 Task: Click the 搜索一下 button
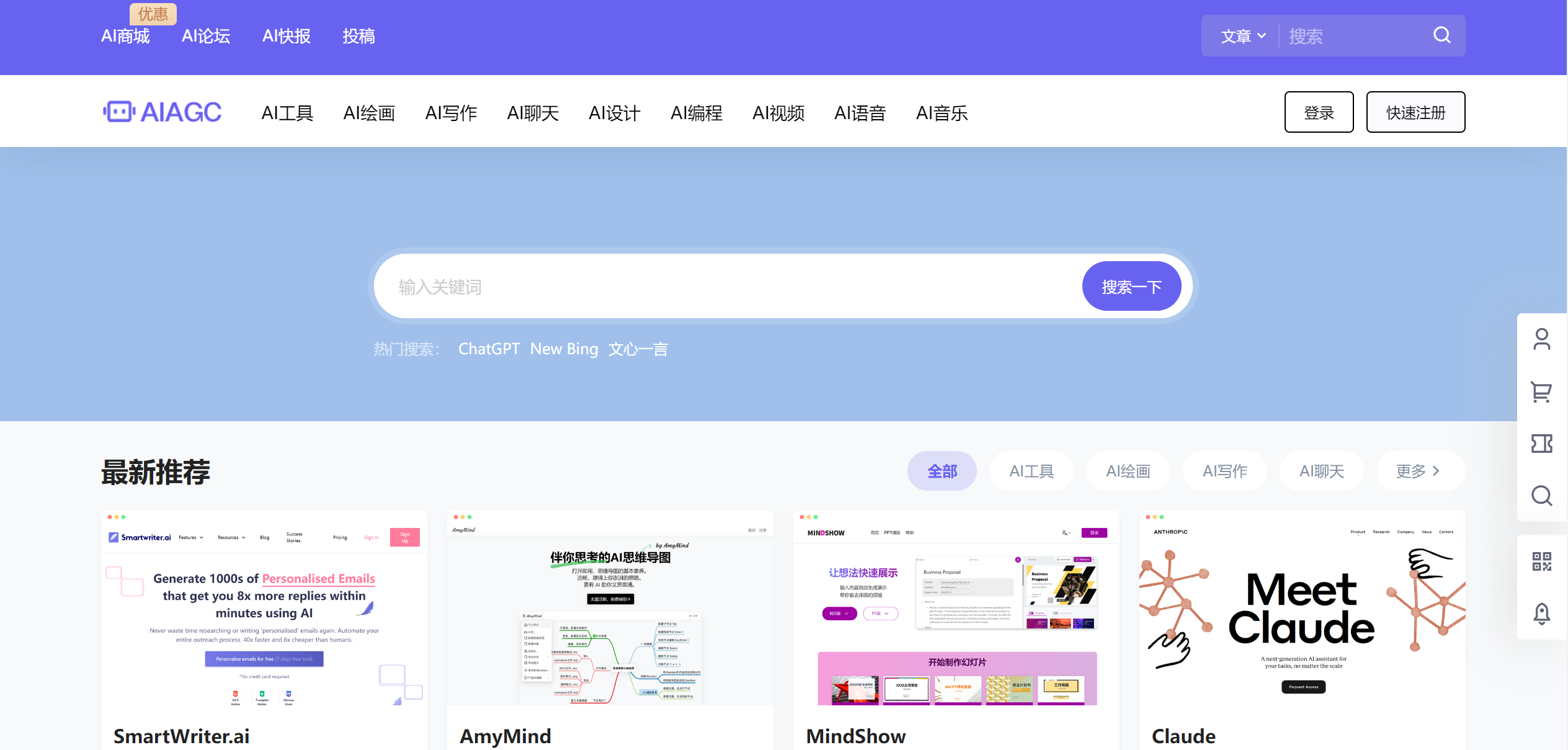[x=1131, y=287]
